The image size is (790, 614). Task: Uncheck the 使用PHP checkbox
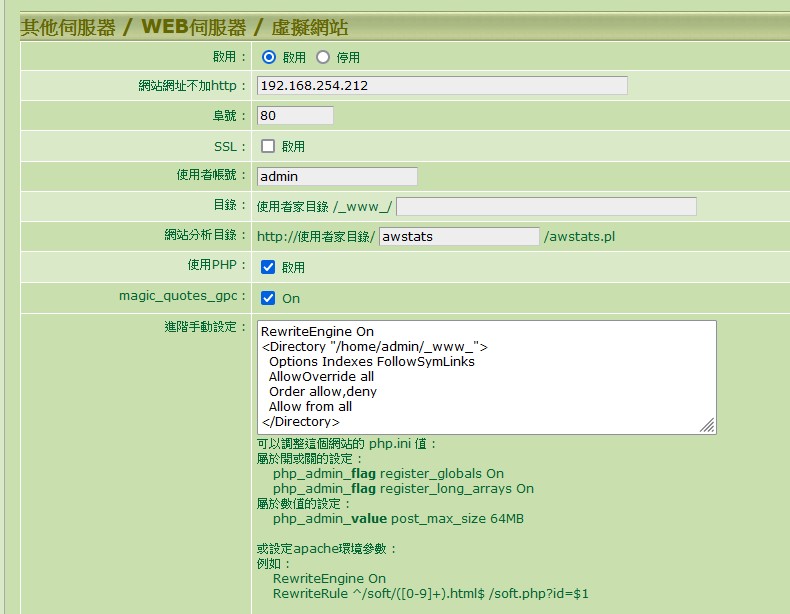pyautogui.click(x=268, y=267)
